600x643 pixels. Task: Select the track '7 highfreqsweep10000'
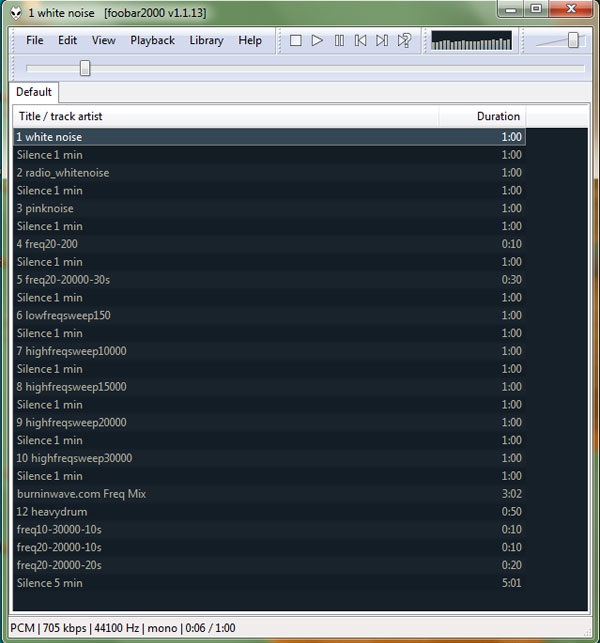(269, 351)
